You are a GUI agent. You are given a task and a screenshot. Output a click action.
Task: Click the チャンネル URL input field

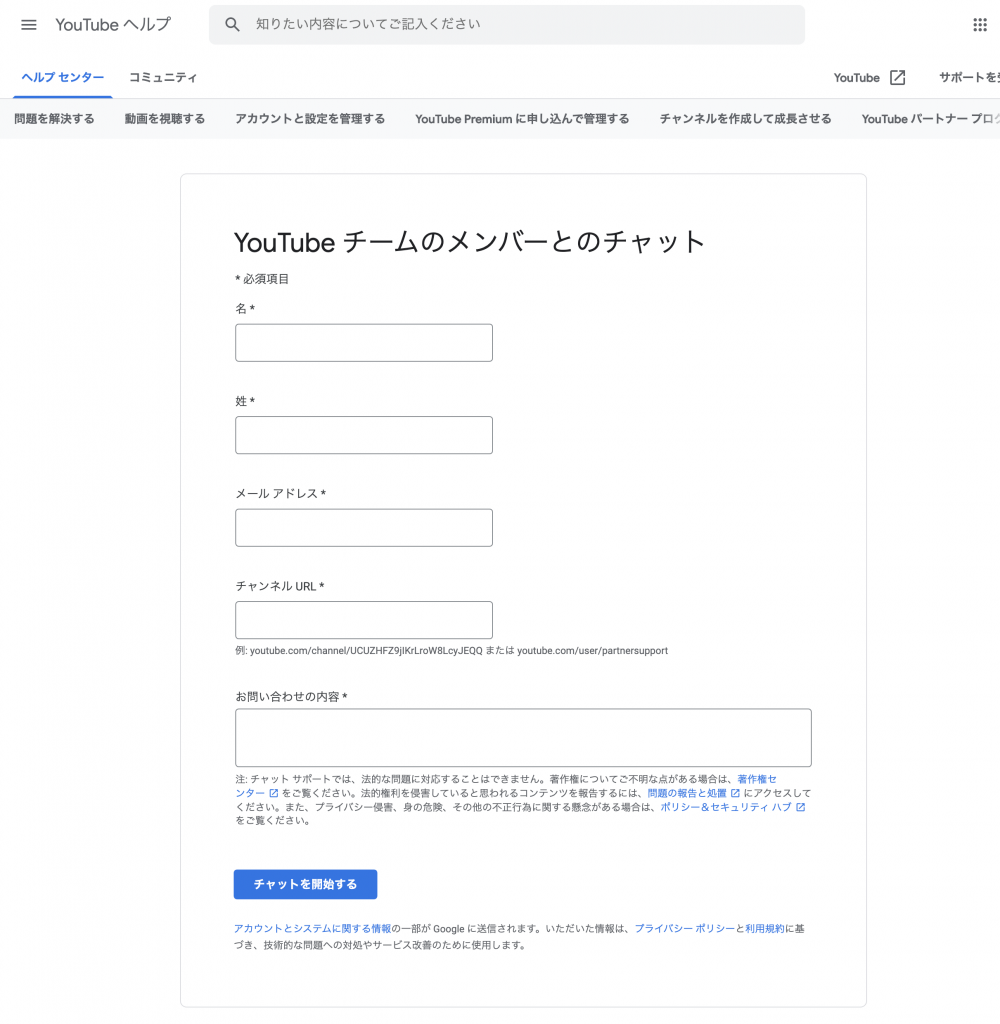pyautogui.click(x=364, y=620)
